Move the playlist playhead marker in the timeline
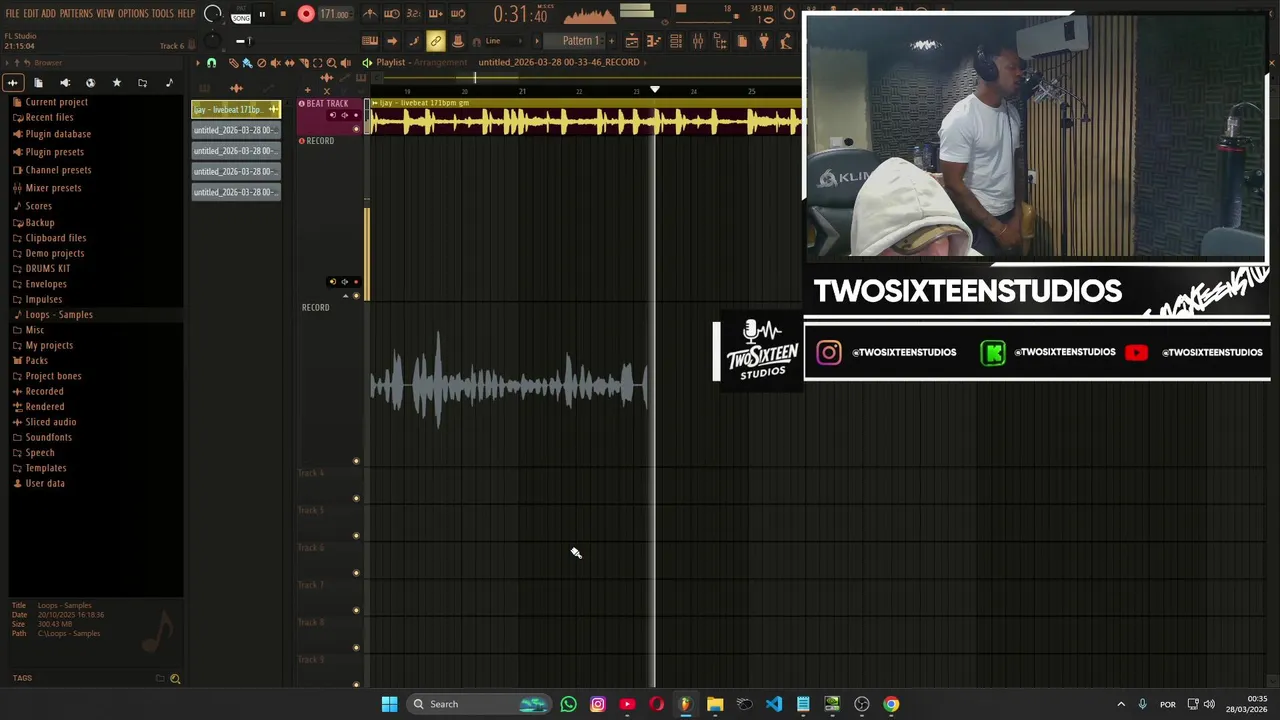The image size is (1280, 720). coord(655,90)
